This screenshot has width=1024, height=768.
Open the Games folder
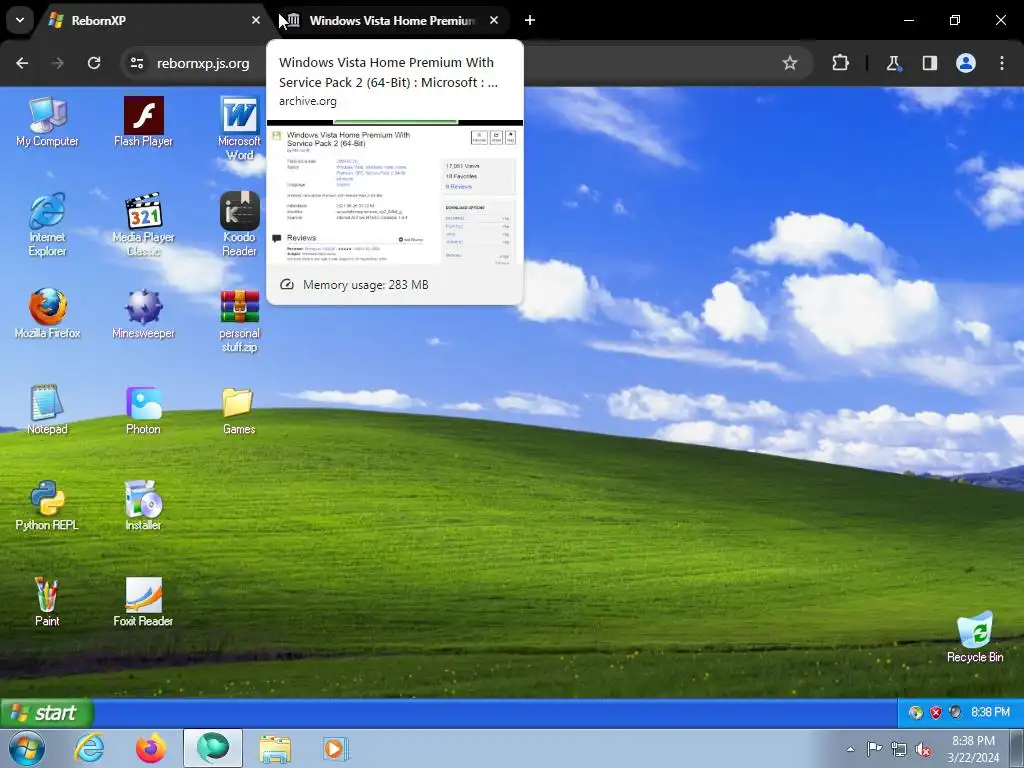239,409
